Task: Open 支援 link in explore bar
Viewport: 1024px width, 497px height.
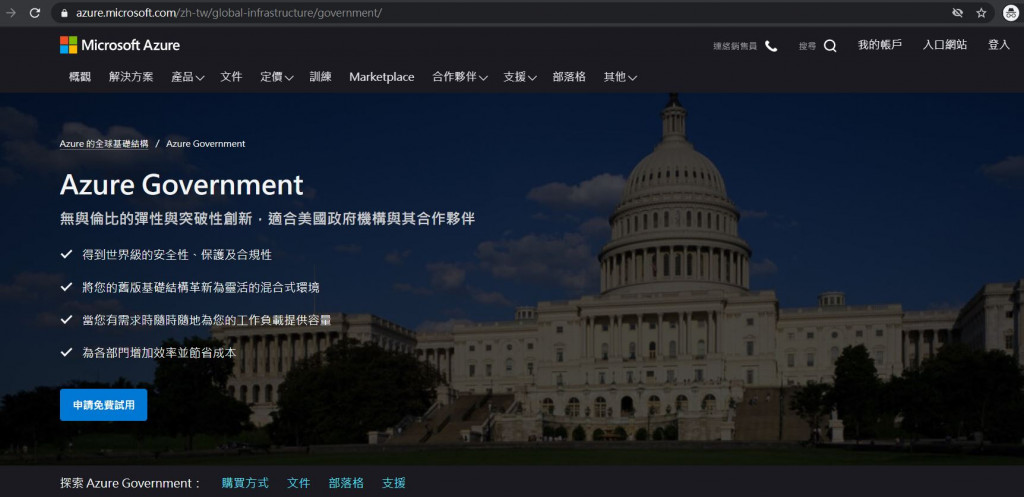Action: (x=394, y=483)
